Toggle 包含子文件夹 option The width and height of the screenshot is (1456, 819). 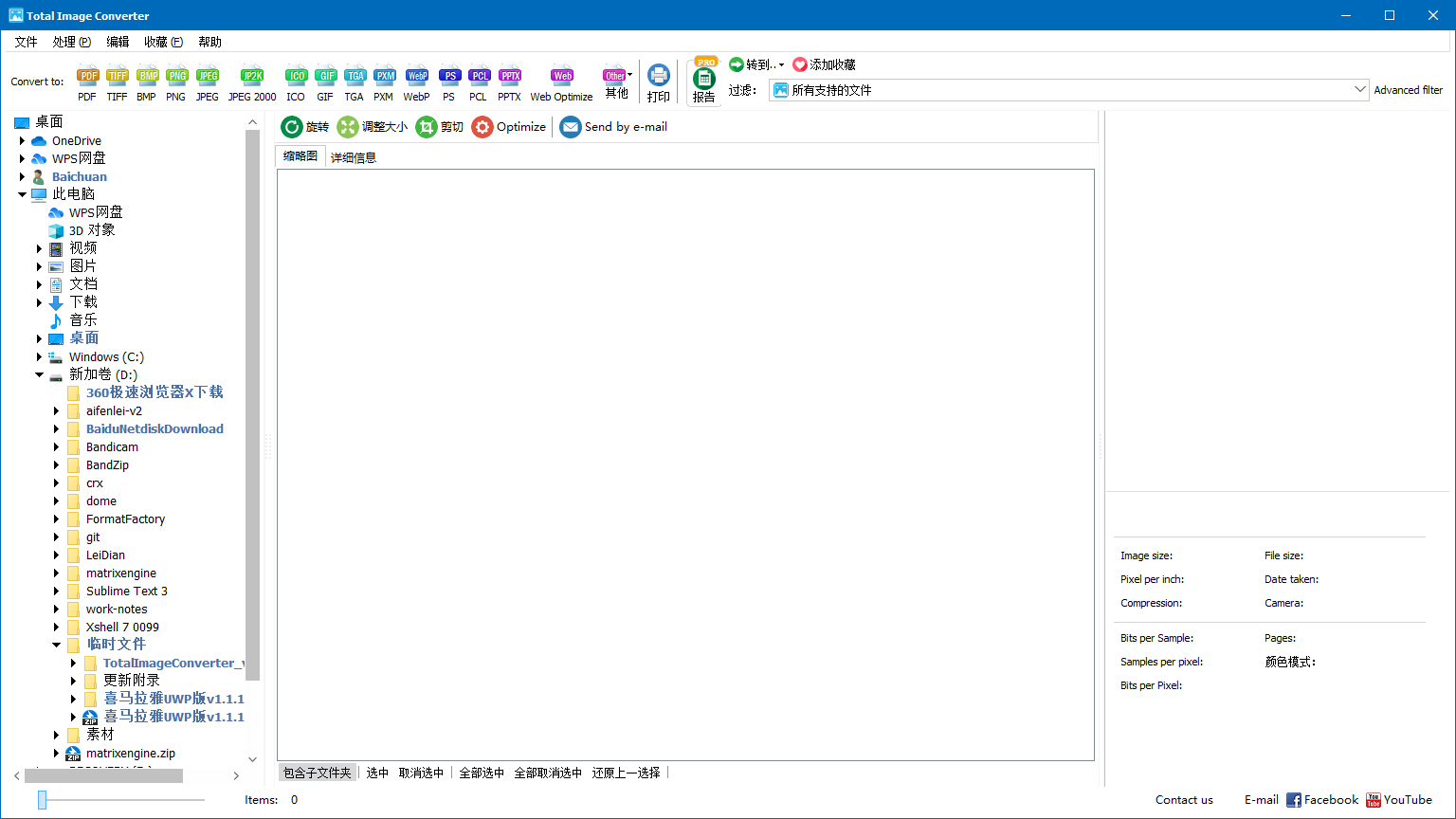click(x=317, y=773)
